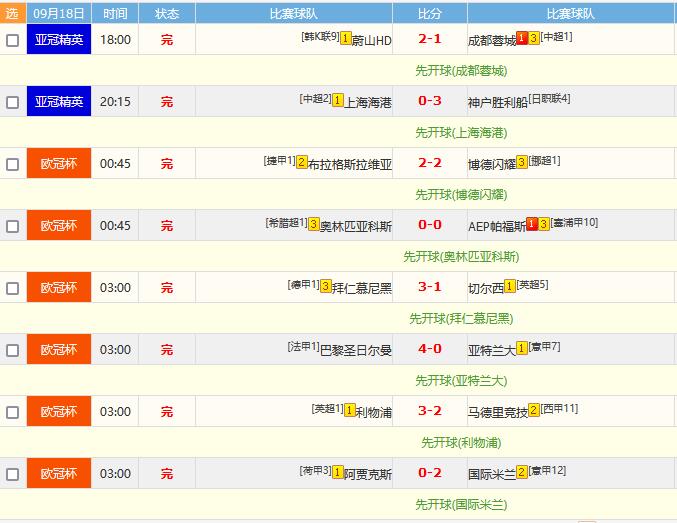Click the 选 column header
The height and width of the screenshot is (523, 677).
pyautogui.click(x=13, y=13)
